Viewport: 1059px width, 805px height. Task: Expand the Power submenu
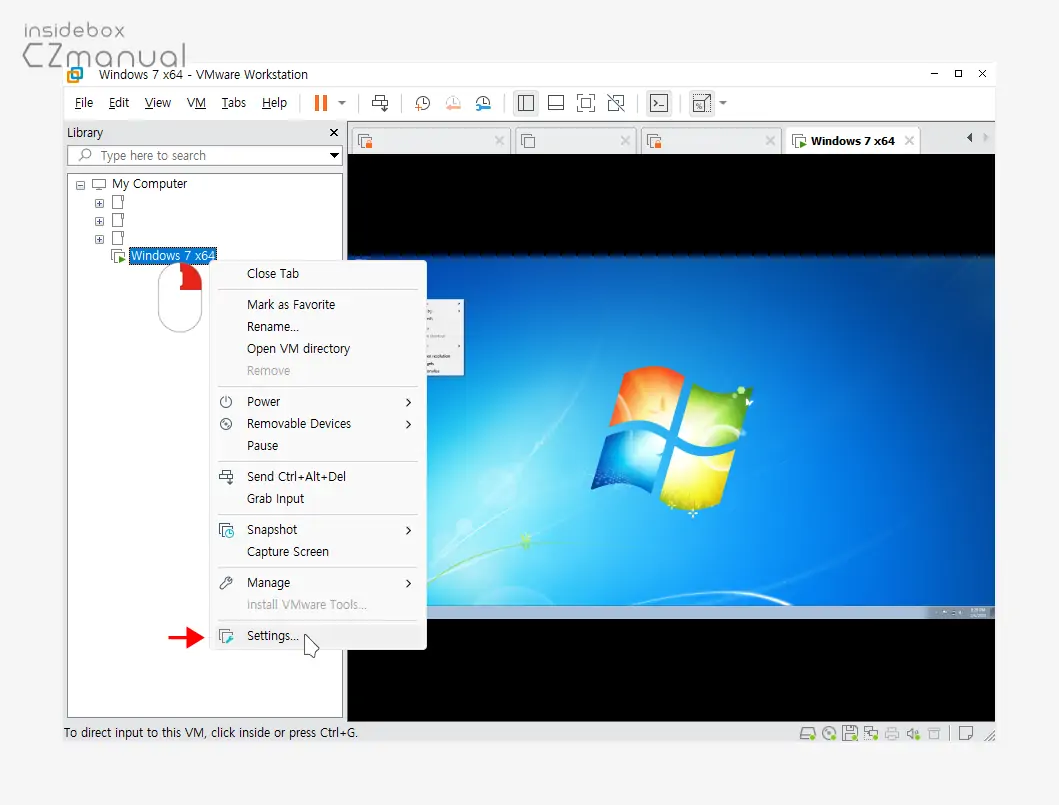[263, 401]
